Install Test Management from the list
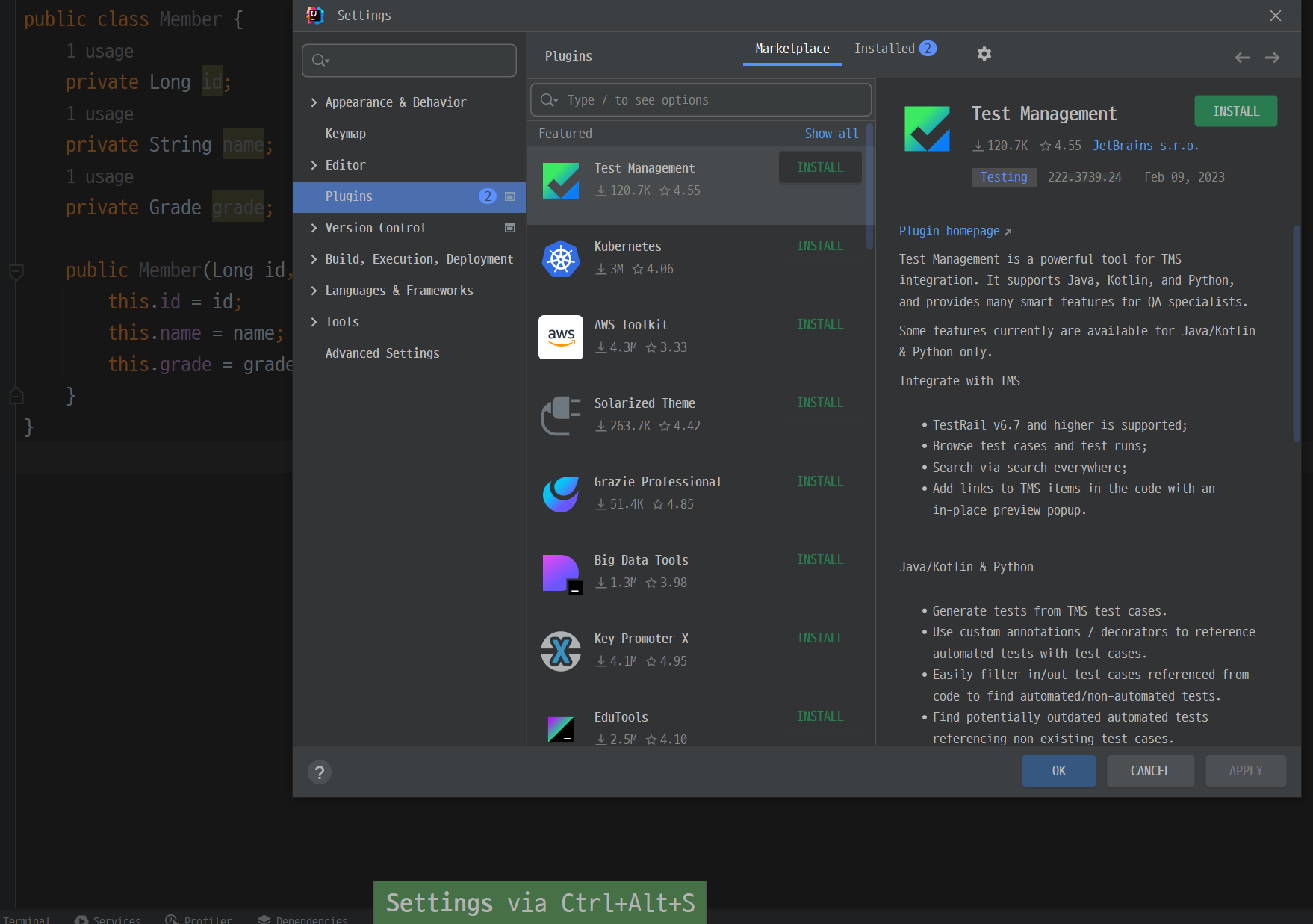This screenshot has height=924, width=1313. (820, 167)
